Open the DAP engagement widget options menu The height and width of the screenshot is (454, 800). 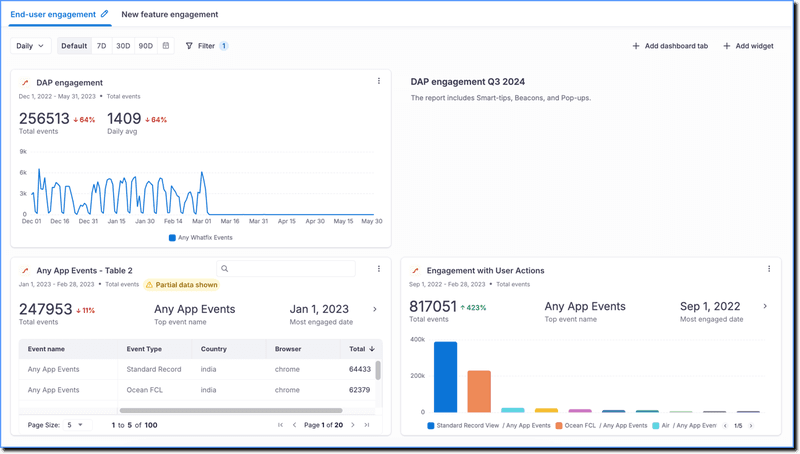click(x=378, y=82)
